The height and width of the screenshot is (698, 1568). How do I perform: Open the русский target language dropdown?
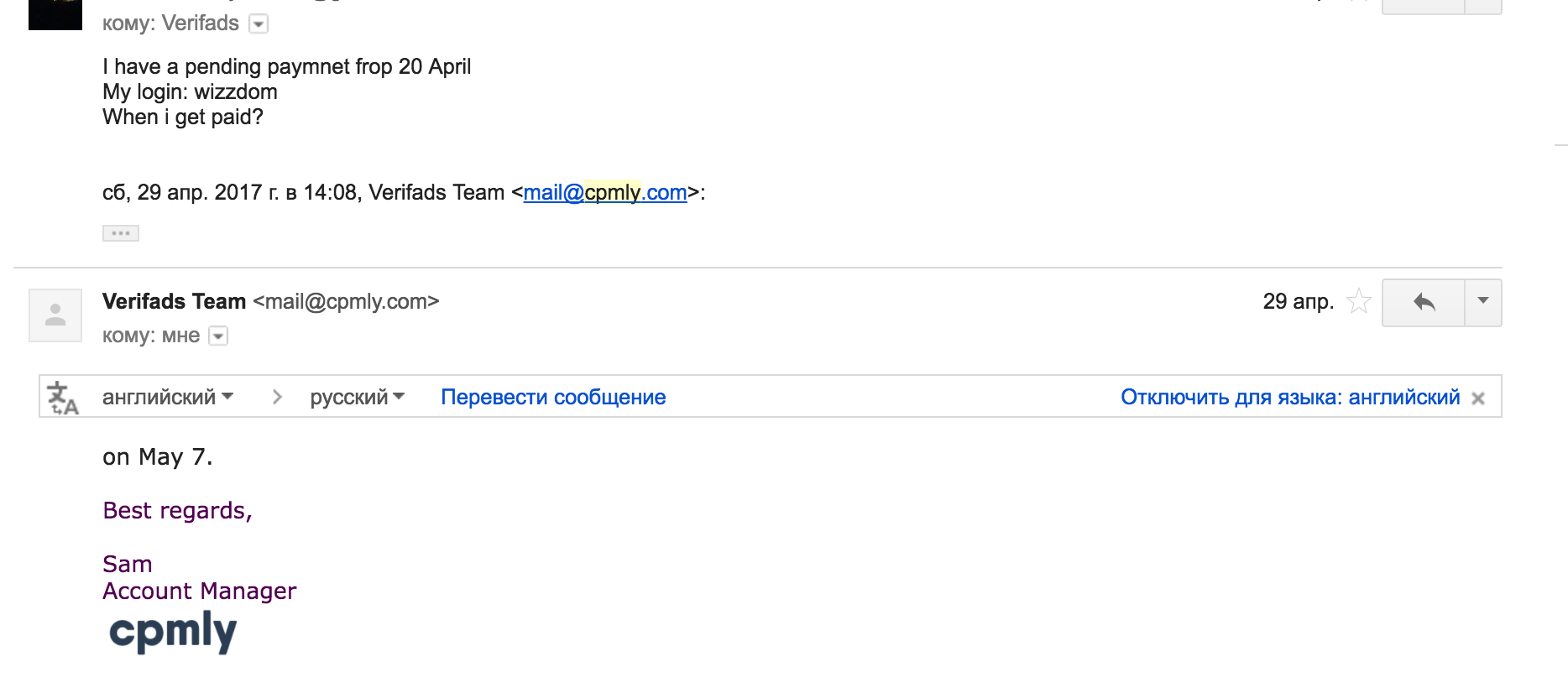click(357, 397)
